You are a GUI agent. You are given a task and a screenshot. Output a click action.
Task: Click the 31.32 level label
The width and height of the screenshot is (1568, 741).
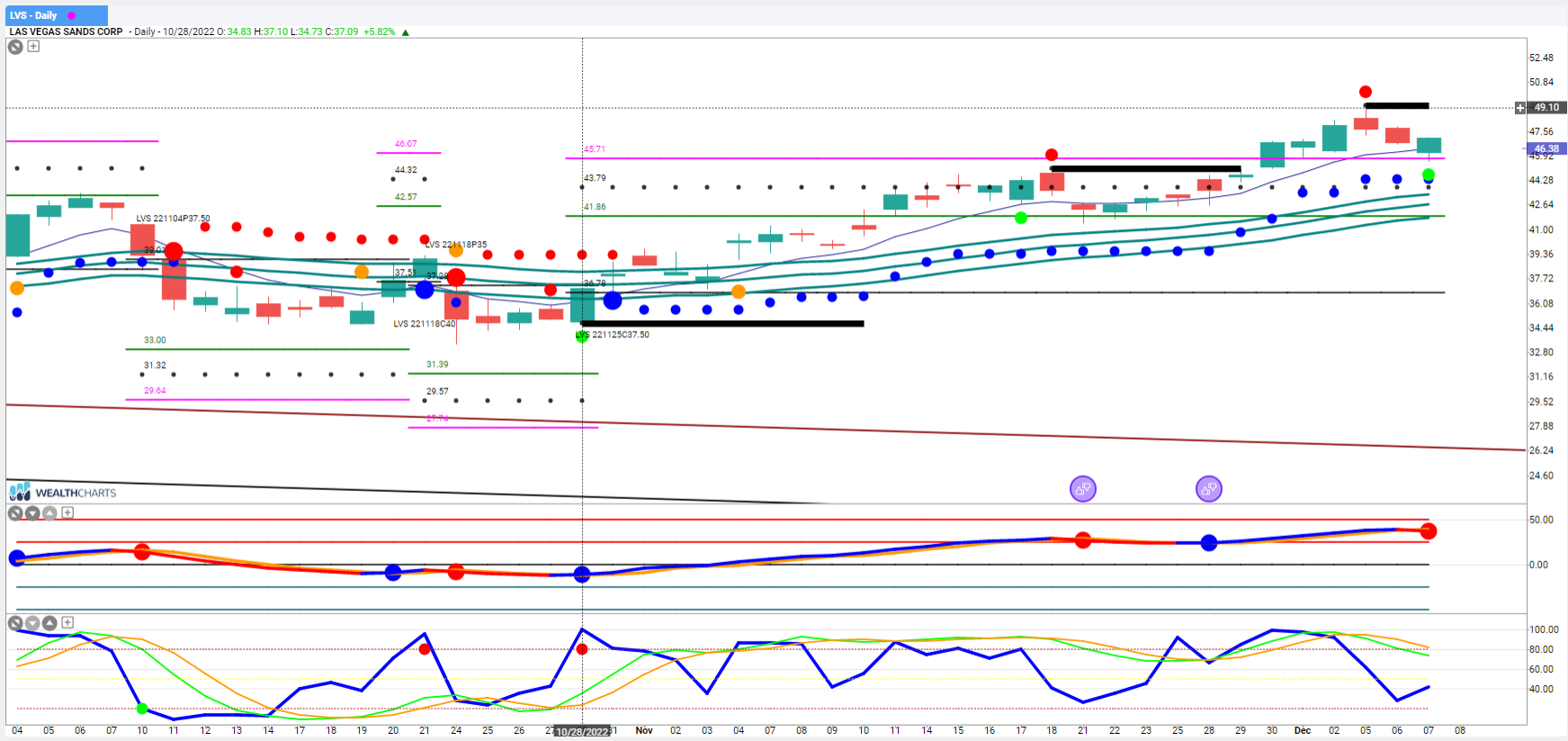click(x=155, y=365)
